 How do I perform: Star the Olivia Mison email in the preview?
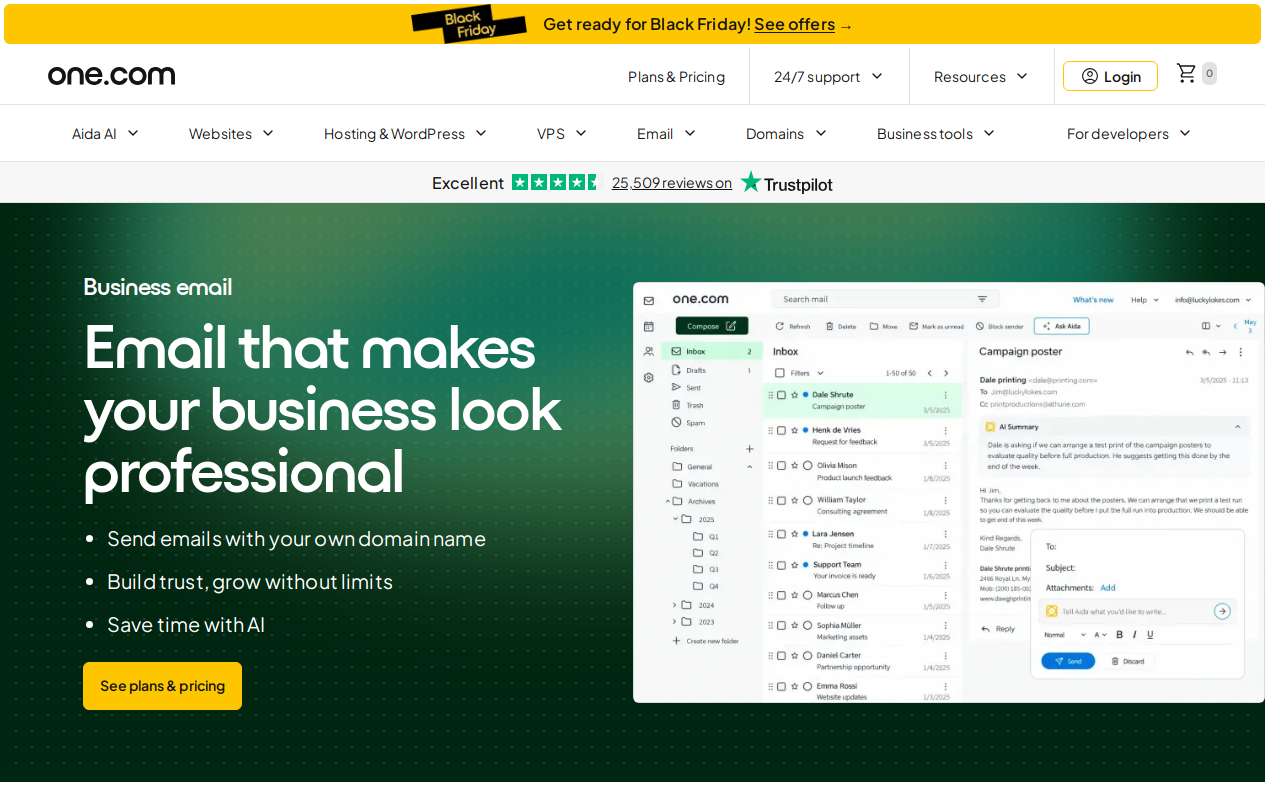pos(794,465)
